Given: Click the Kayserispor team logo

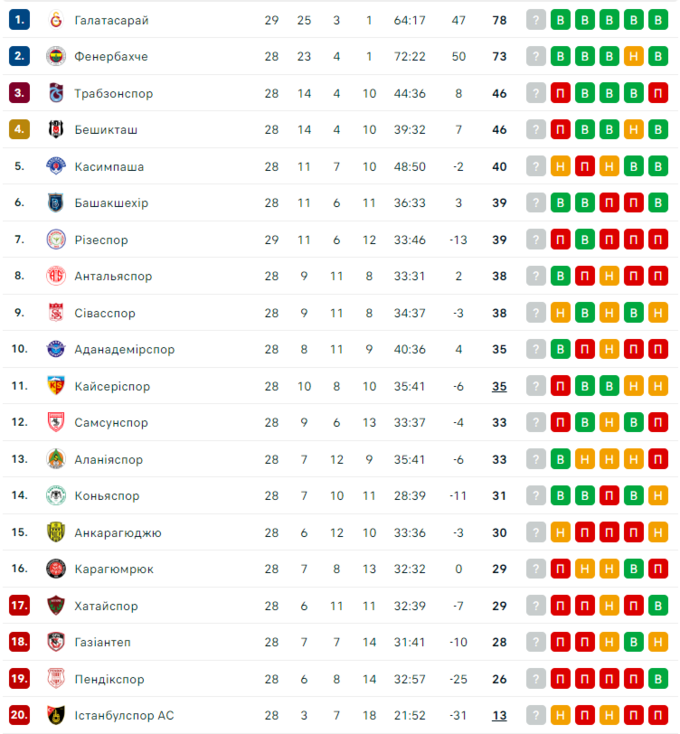Looking at the screenshot, I should click(x=55, y=386).
